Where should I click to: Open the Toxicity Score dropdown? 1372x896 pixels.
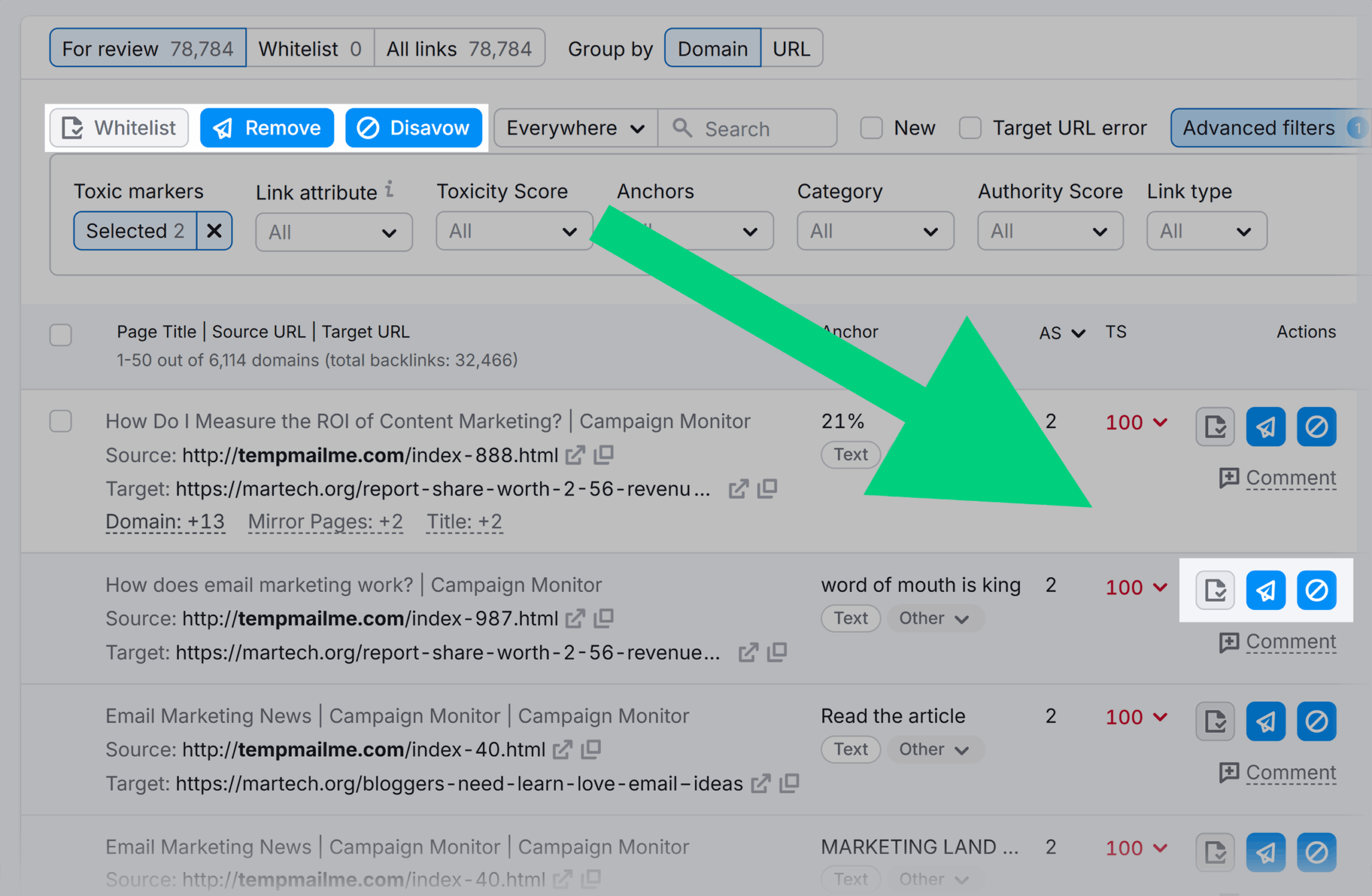point(513,230)
